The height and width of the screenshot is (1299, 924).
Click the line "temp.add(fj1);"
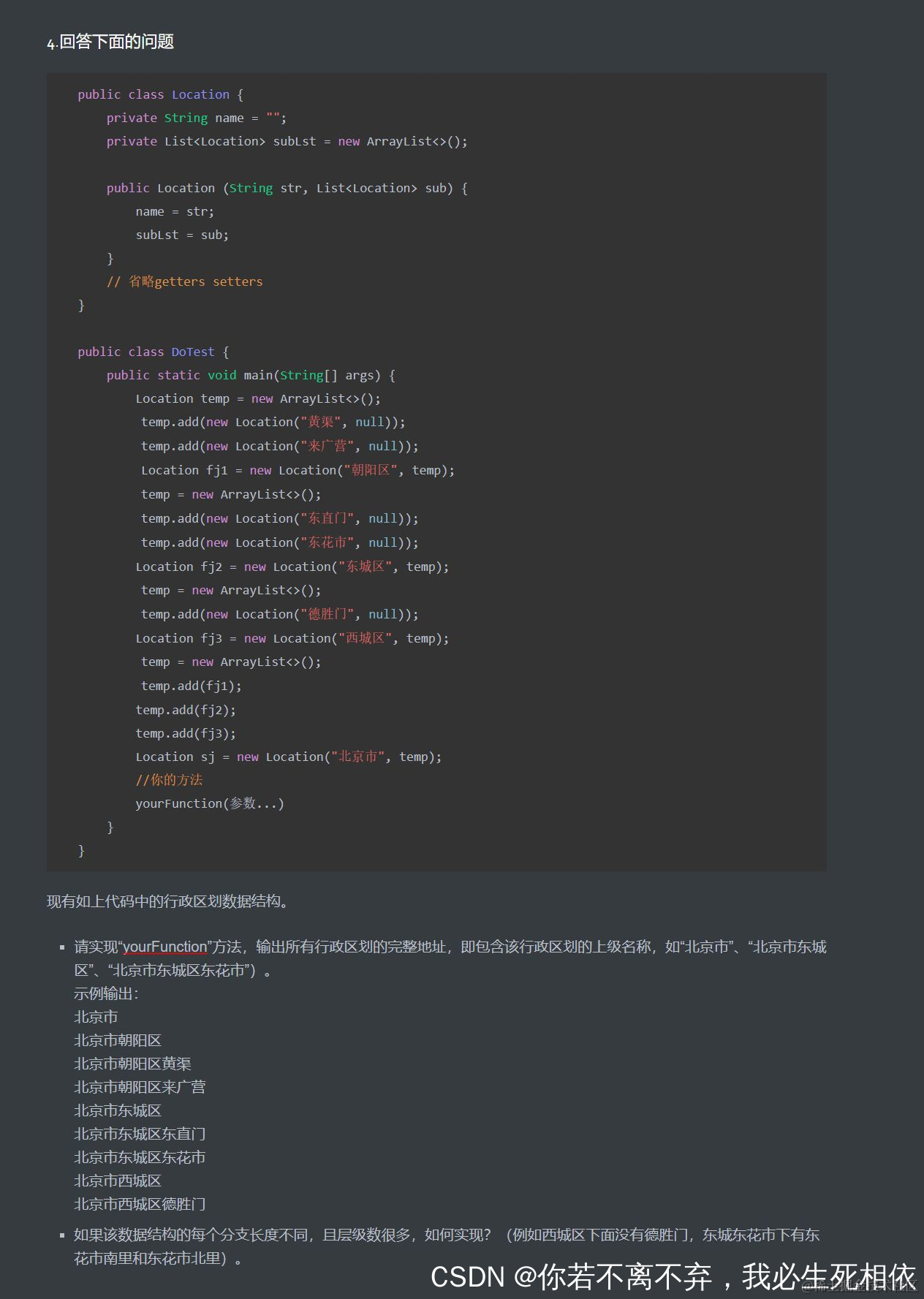191,686
